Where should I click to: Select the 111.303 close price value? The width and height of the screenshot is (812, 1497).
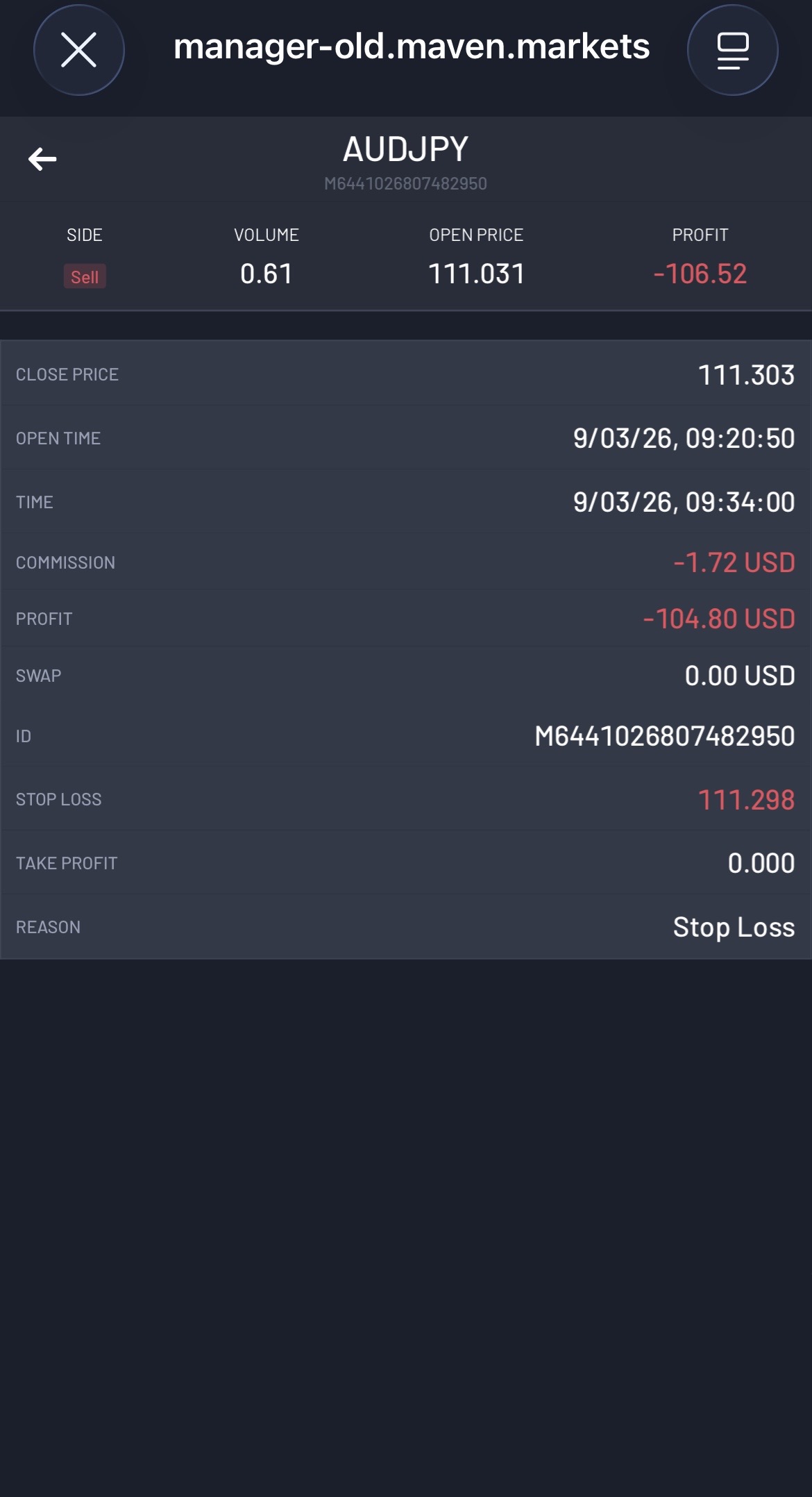[x=746, y=375]
